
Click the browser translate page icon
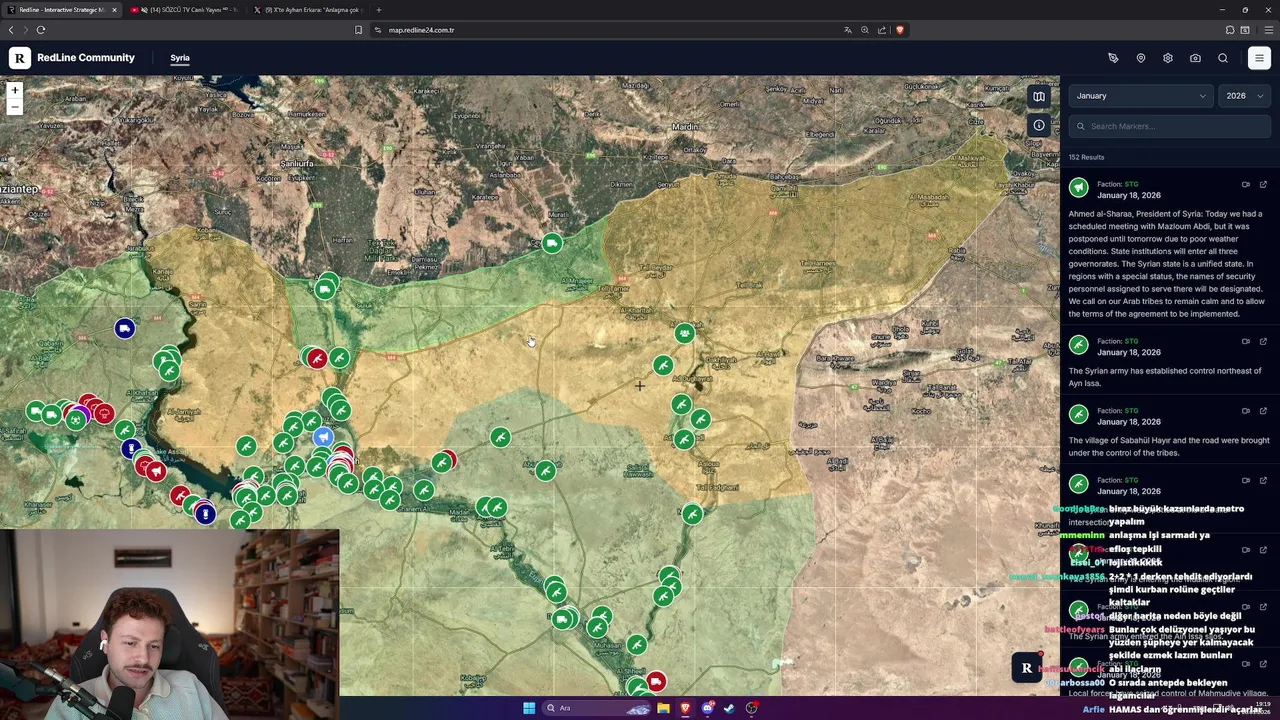(x=848, y=30)
